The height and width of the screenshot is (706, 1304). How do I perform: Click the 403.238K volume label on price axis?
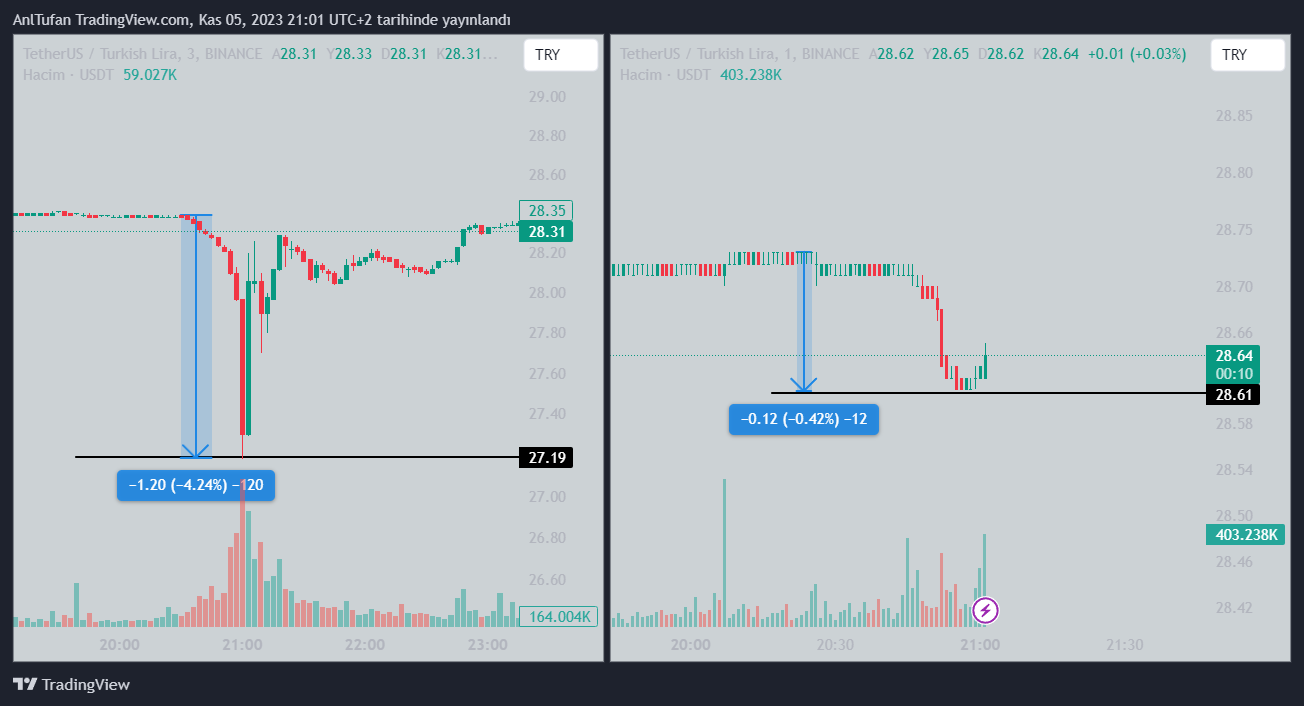(1246, 535)
